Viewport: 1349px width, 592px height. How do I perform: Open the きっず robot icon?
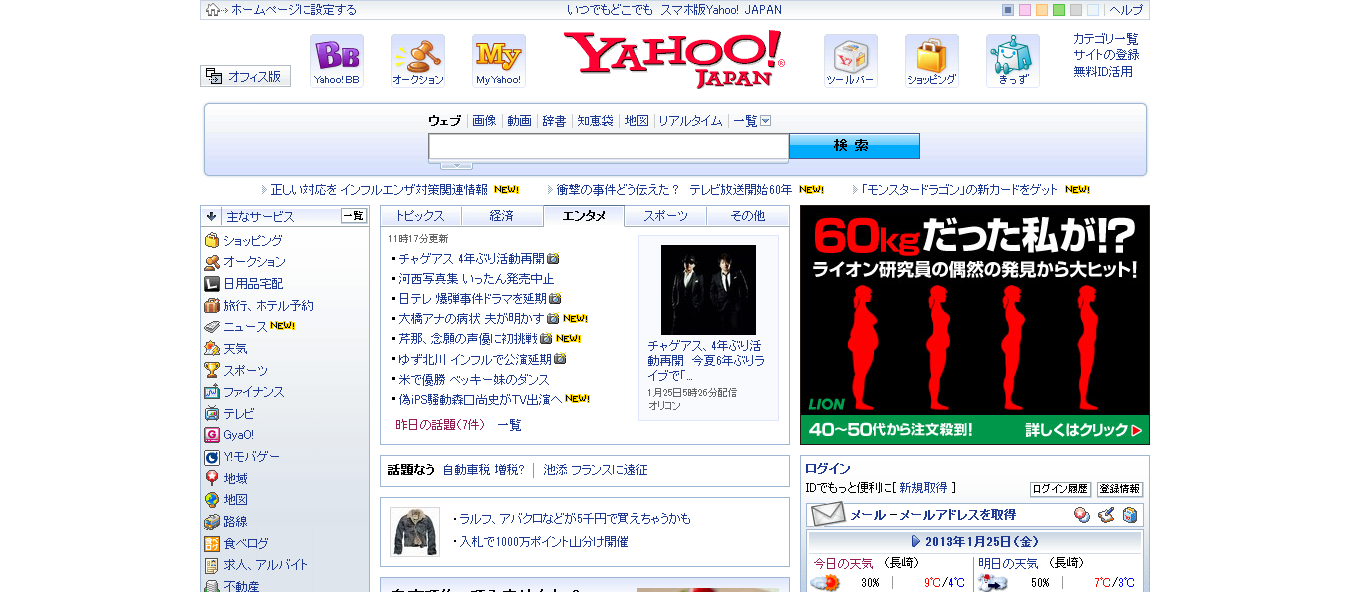click(x=1013, y=61)
